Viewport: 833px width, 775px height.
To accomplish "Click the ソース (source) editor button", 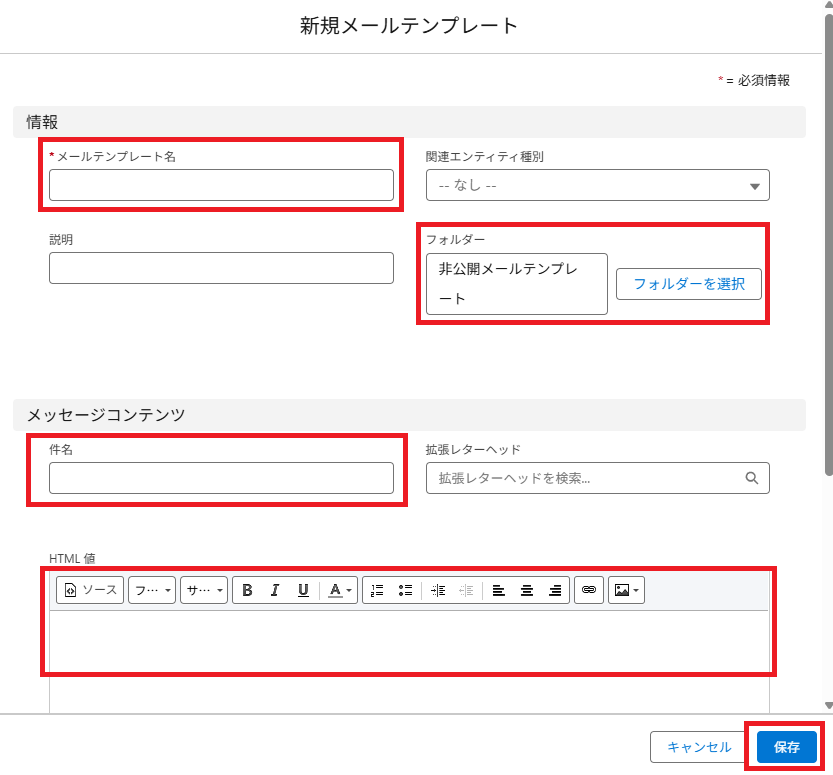I will 90,590.
